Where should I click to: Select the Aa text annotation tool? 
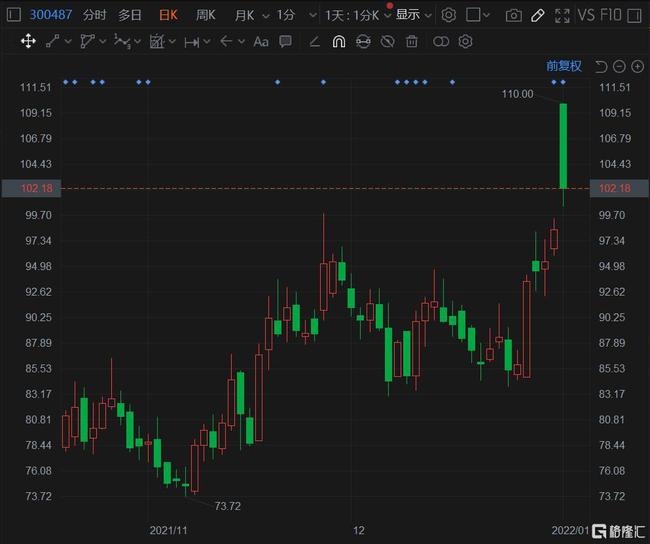tap(261, 42)
